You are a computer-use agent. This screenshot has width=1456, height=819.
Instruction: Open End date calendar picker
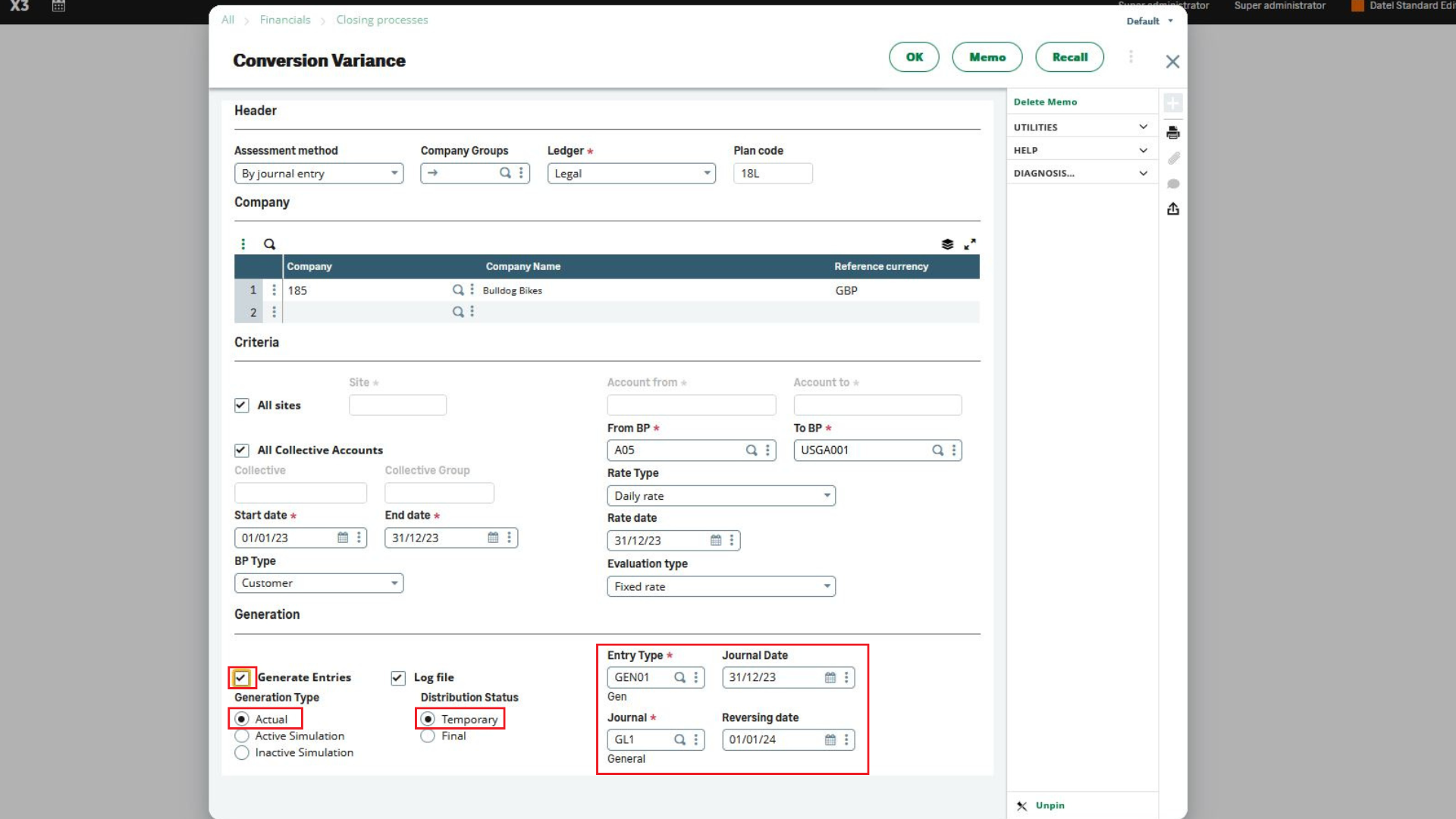493,537
